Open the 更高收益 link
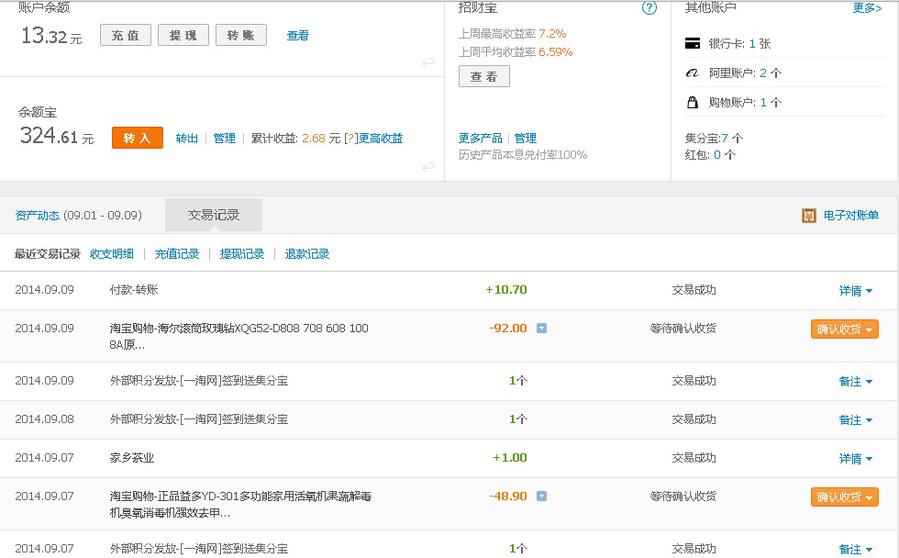 click(x=381, y=138)
